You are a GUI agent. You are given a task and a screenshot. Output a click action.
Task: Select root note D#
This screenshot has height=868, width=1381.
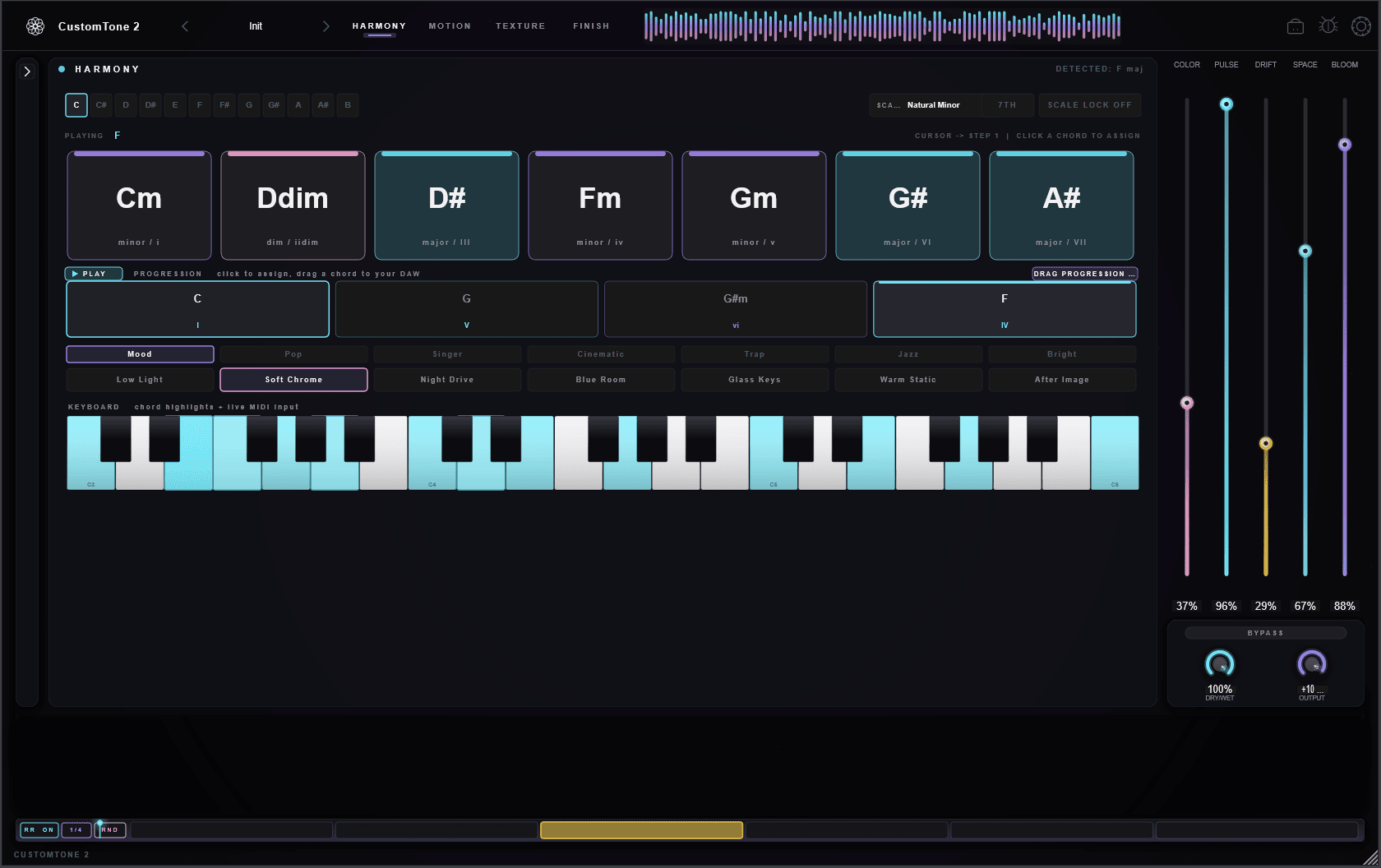(150, 105)
